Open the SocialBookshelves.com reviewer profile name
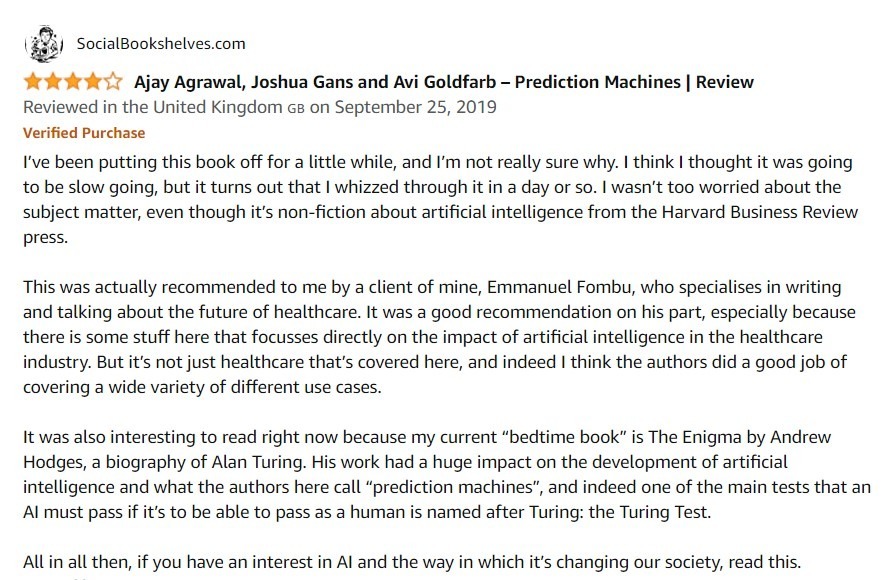This screenshot has width=887, height=580. tap(161, 44)
